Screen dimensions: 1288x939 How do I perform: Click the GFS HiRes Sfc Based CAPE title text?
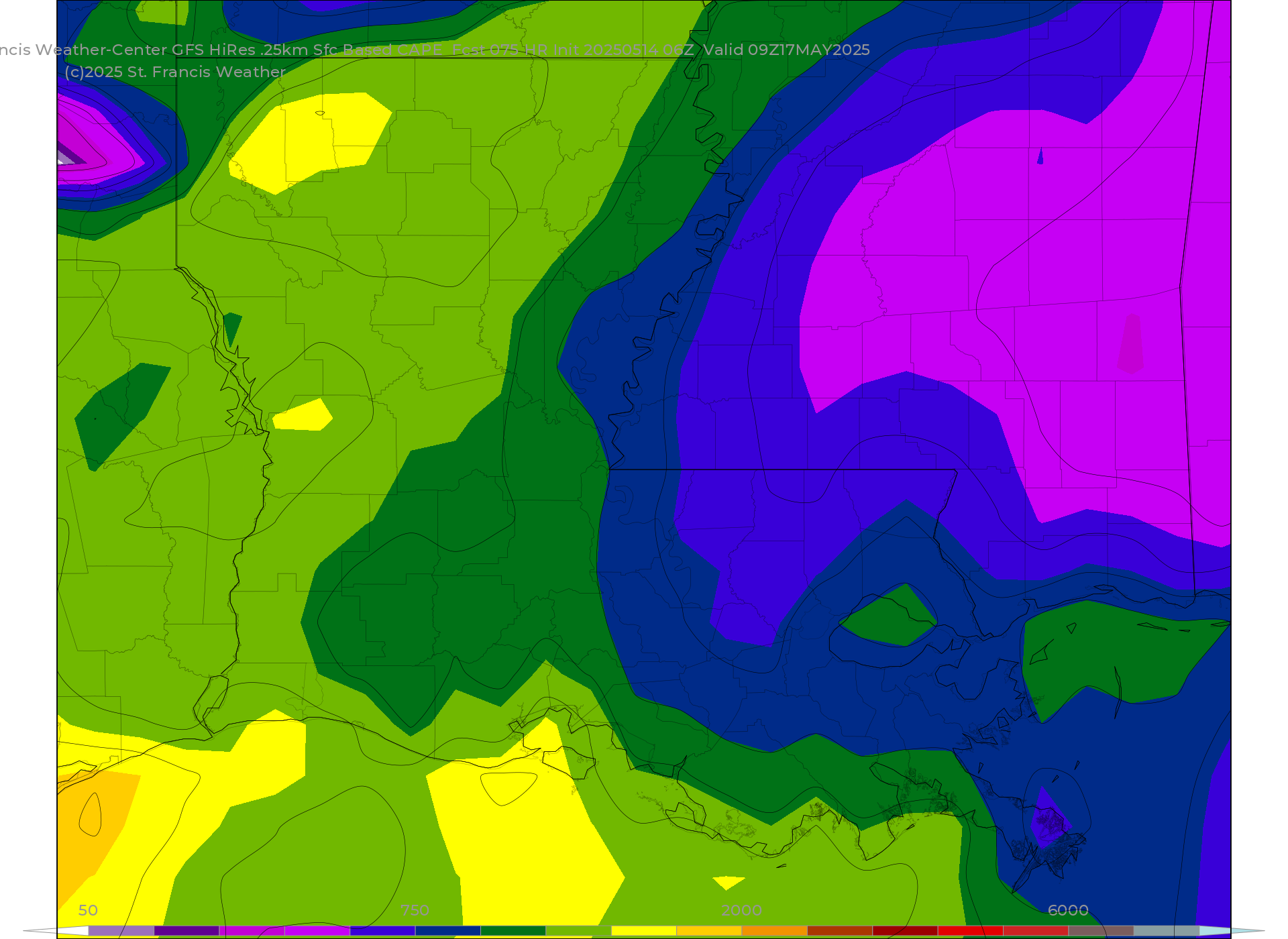coord(435,50)
